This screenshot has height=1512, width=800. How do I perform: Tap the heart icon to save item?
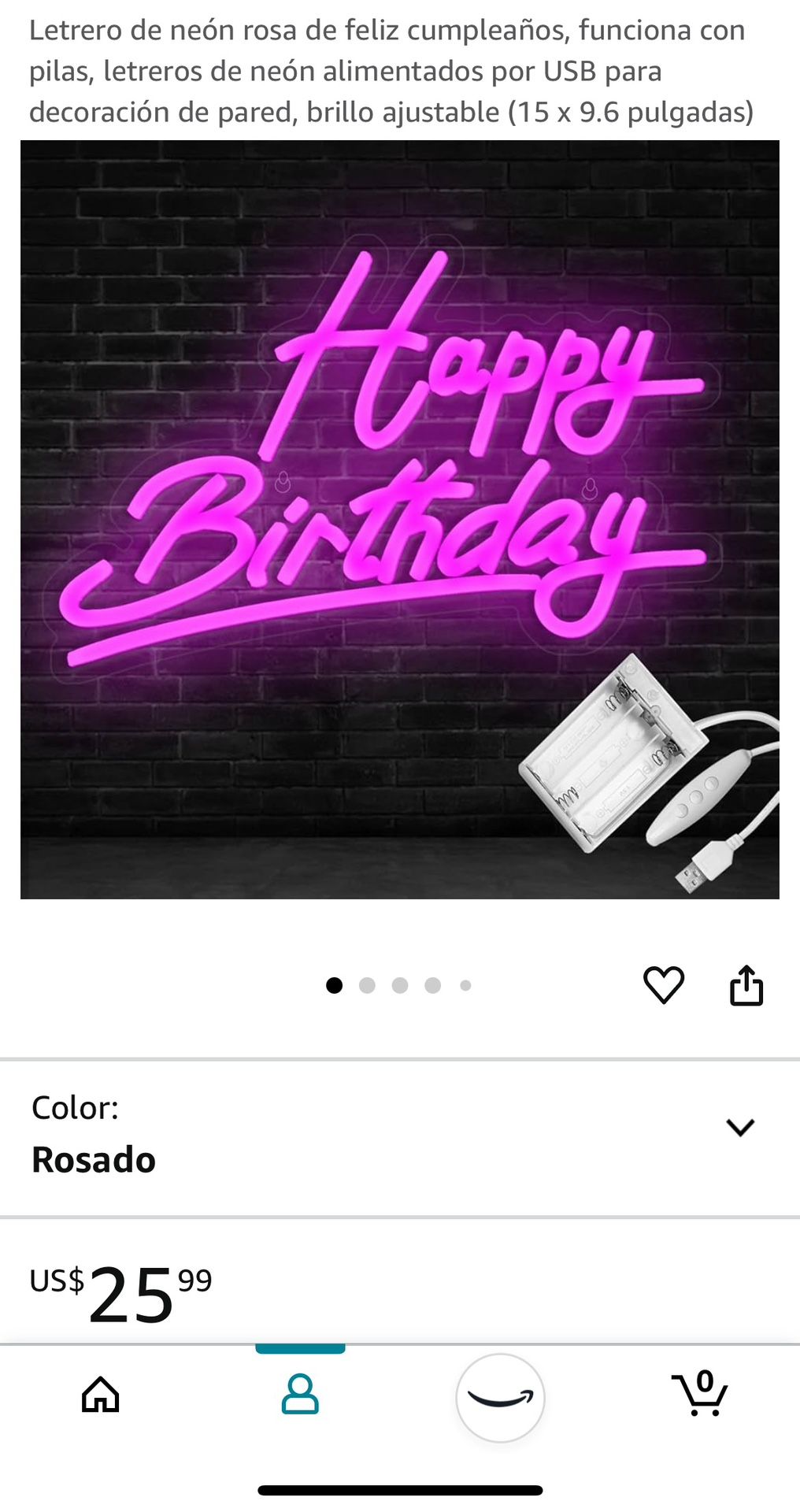(664, 984)
